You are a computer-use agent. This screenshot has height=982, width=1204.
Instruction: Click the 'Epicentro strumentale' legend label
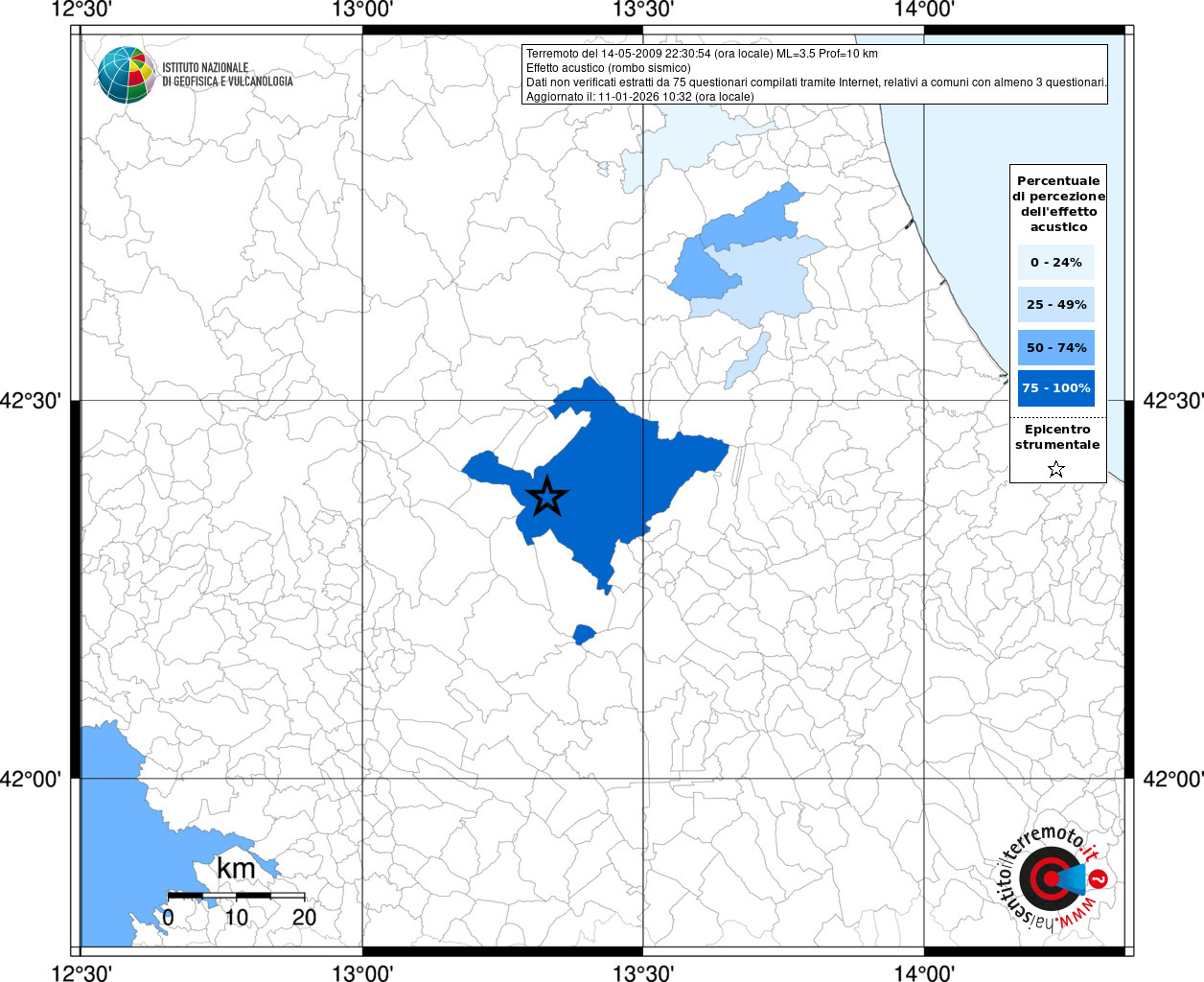(x=1057, y=437)
